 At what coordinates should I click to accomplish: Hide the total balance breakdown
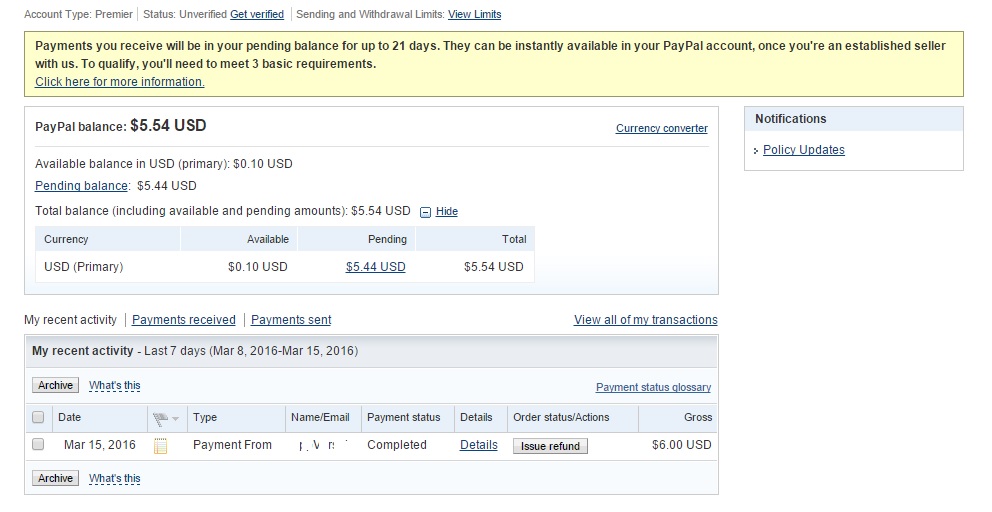pos(447,212)
